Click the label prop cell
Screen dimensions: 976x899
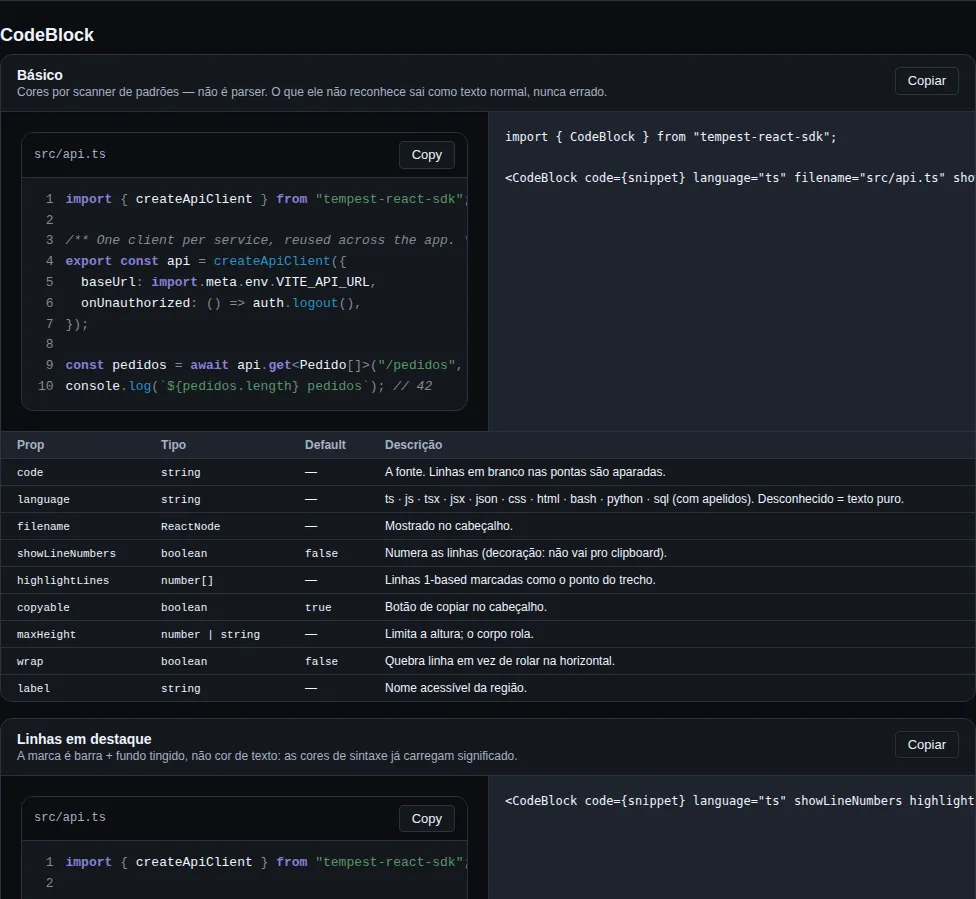click(33, 689)
